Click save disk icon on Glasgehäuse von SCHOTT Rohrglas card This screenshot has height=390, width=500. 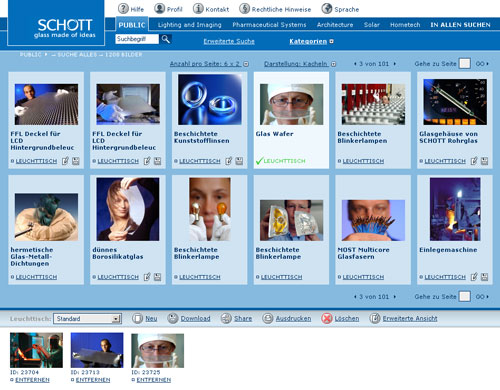(x=485, y=161)
